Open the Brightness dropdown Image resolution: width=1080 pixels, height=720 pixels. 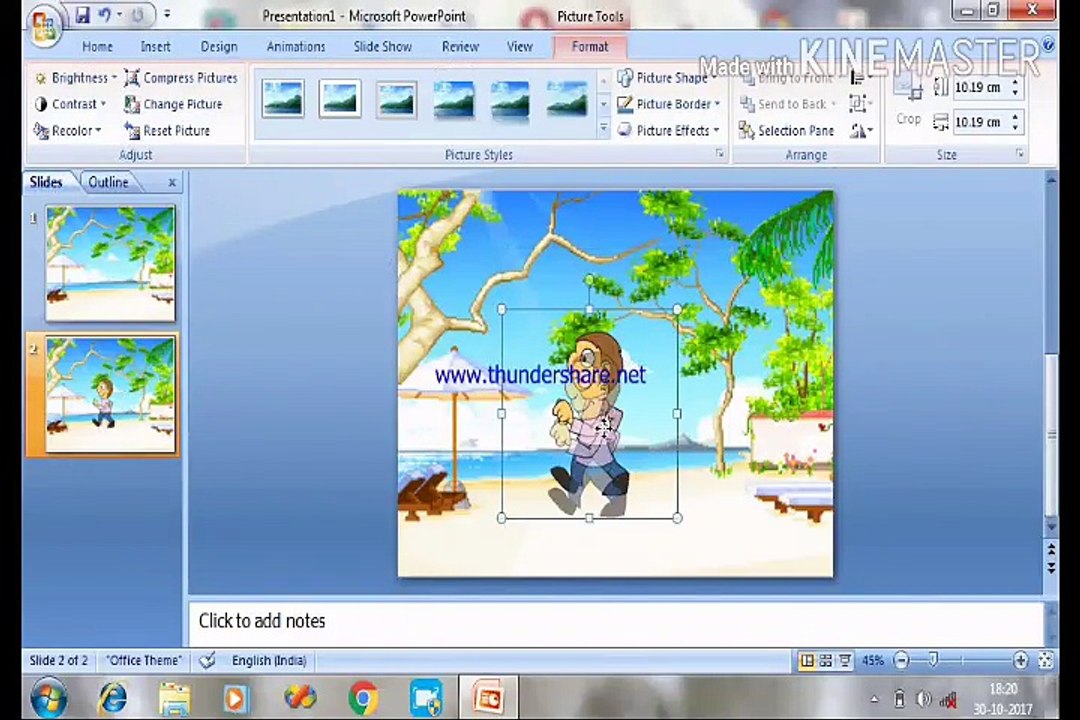point(76,78)
